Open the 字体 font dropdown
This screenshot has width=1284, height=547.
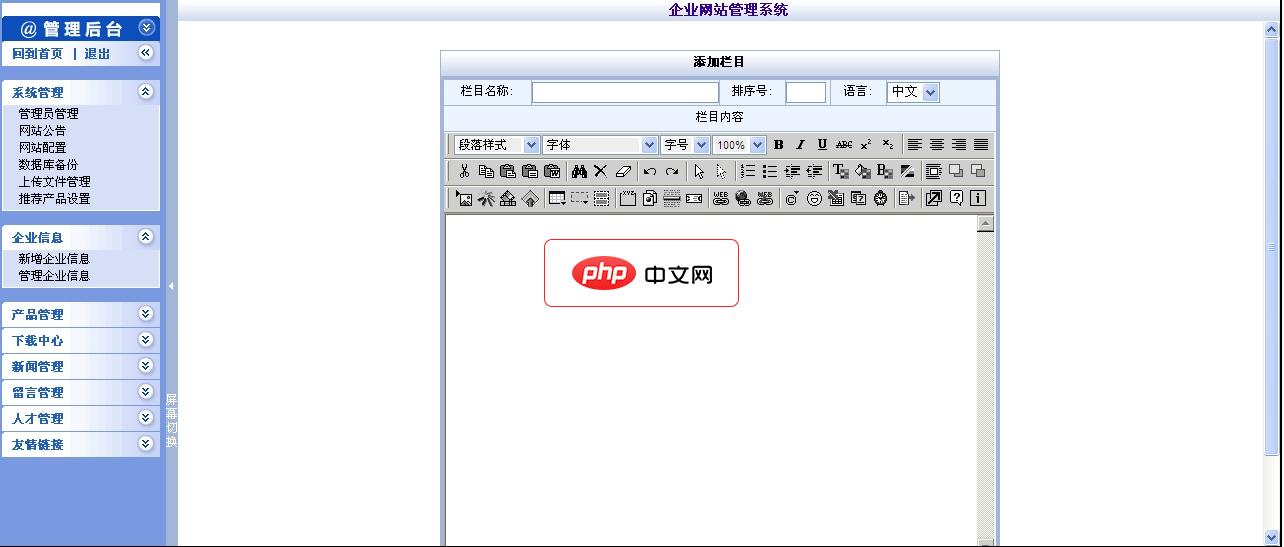pos(600,145)
